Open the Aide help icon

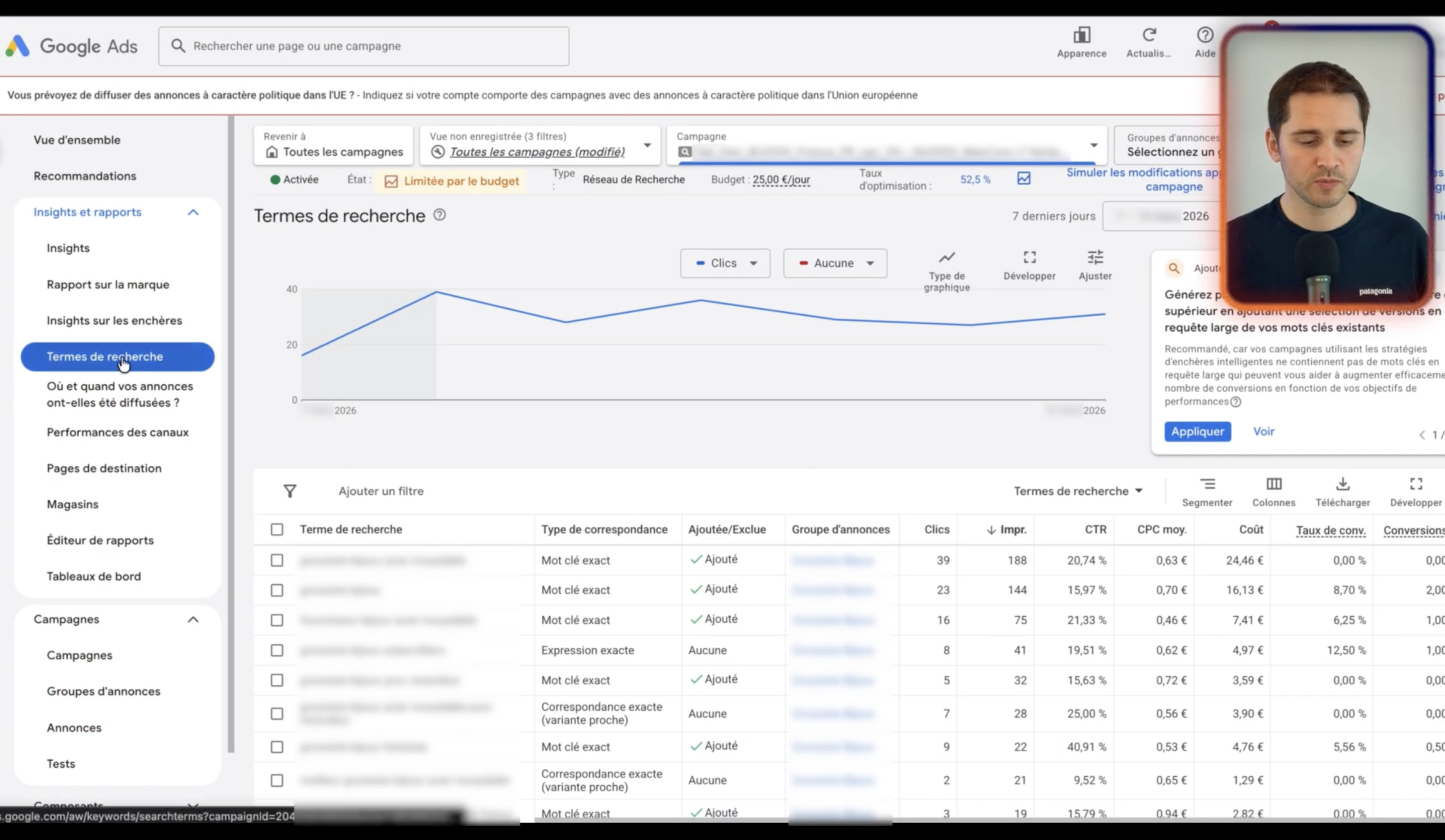(x=1205, y=35)
